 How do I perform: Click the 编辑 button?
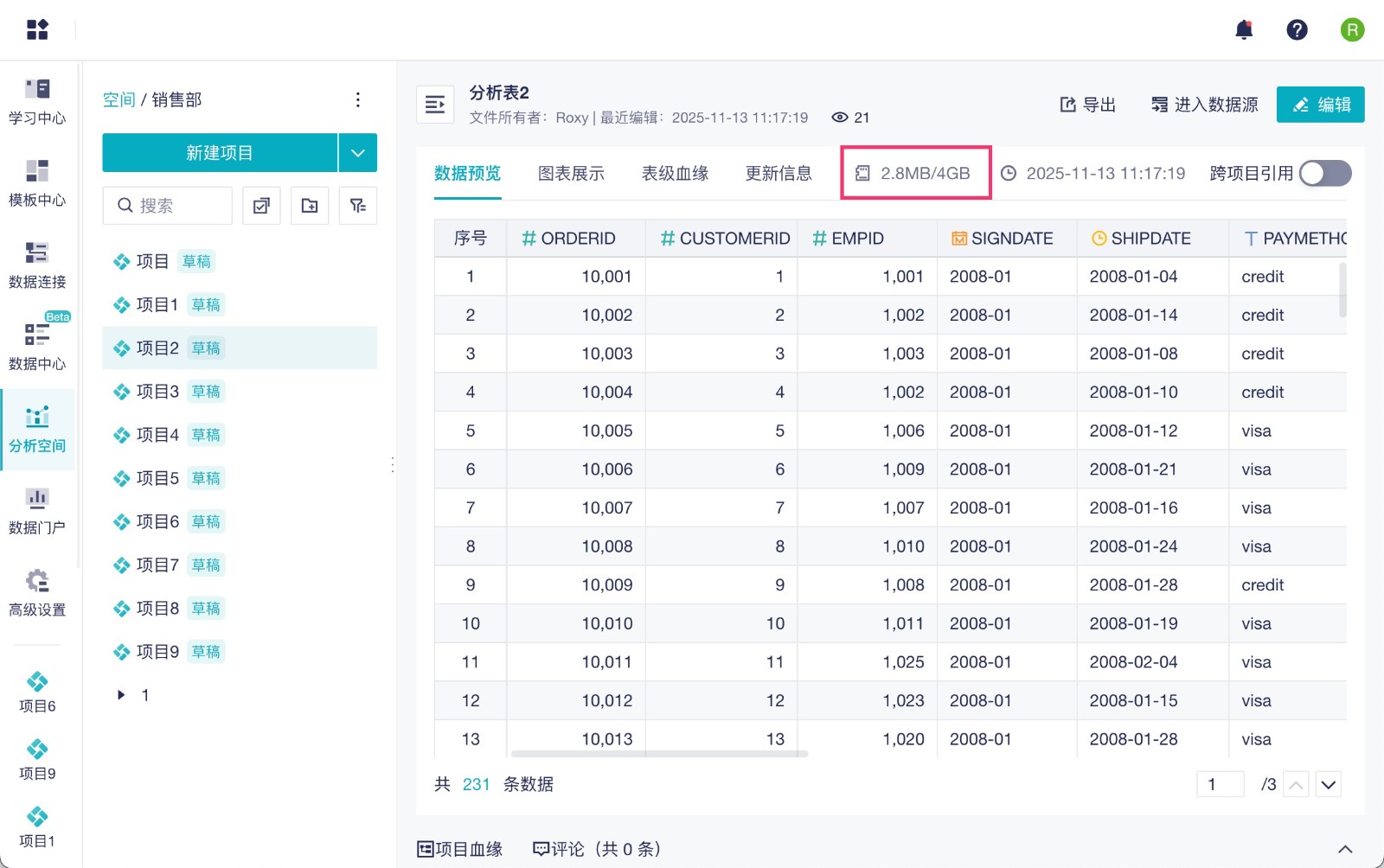pos(1321,104)
